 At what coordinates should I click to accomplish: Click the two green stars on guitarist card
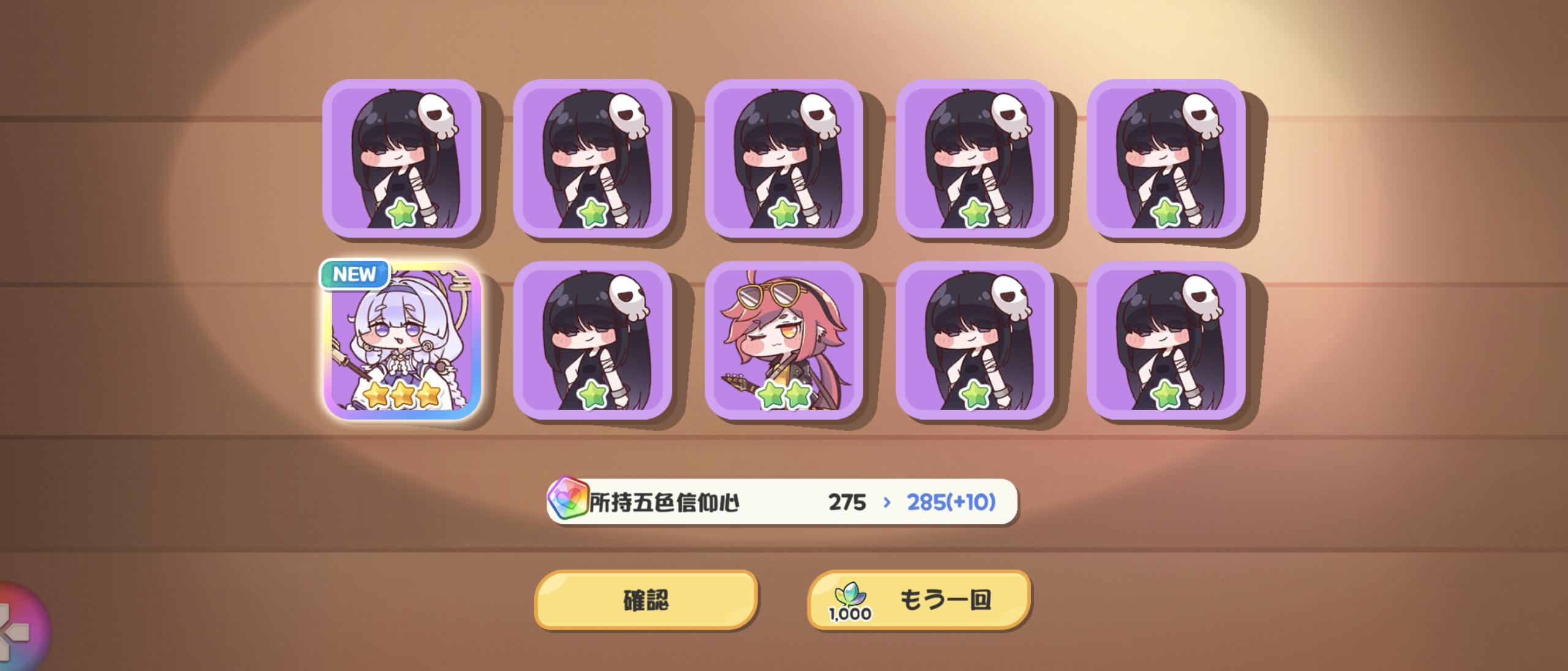(785, 395)
